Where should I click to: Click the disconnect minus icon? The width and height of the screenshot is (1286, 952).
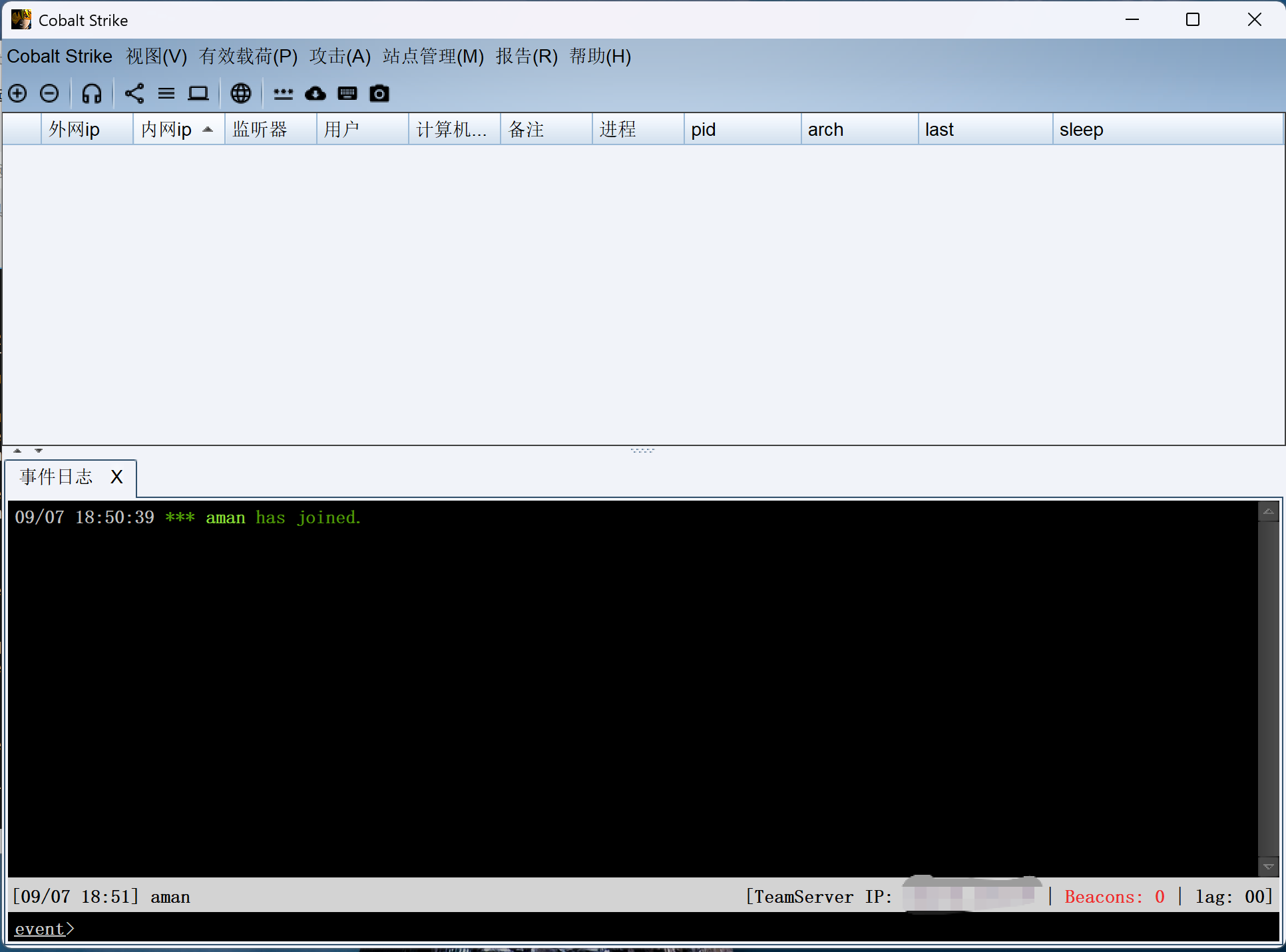(x=49, y=93)
